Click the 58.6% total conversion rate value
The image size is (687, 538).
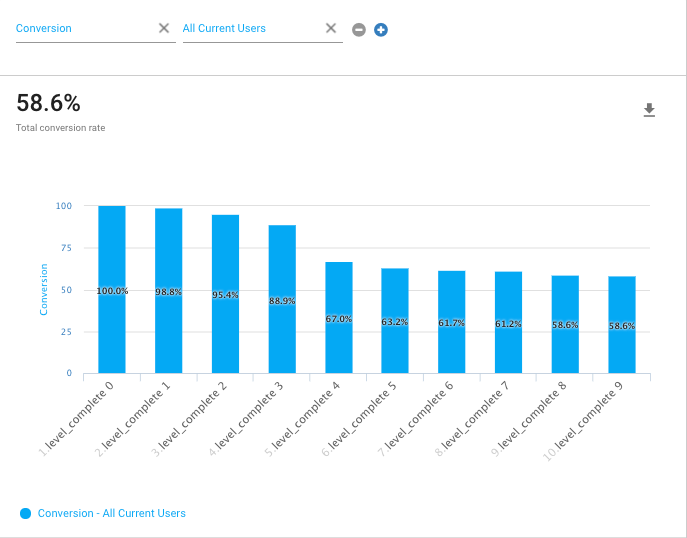[48, 103]
